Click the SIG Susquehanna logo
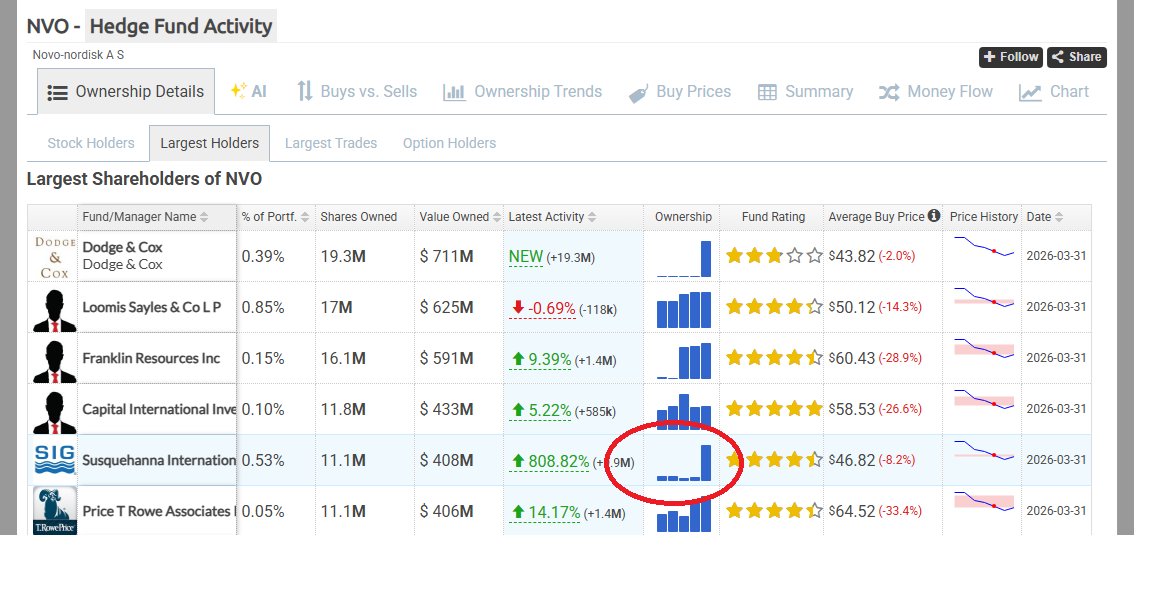Screen dimensions: 1150x608 click(55, 460)
